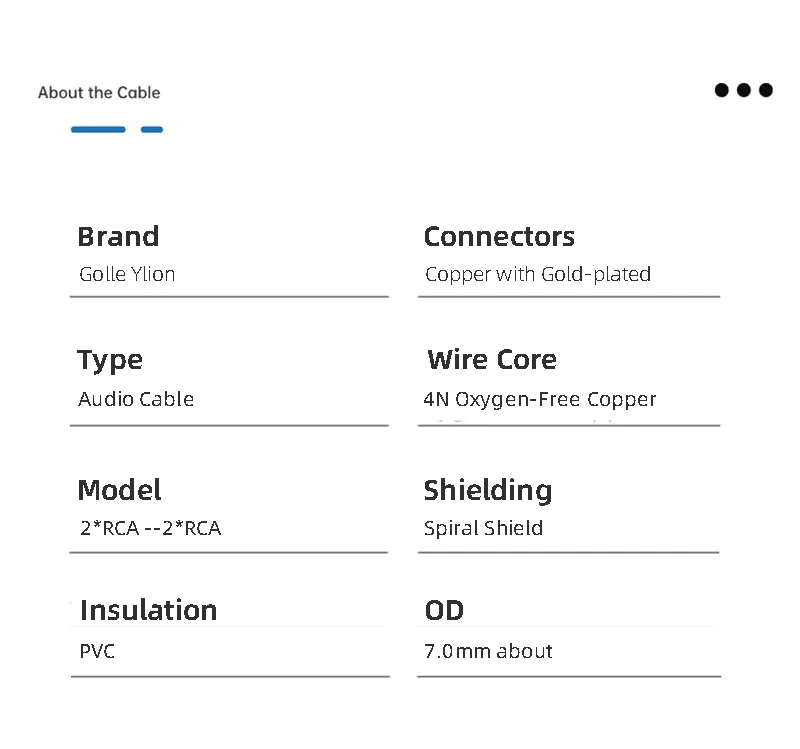800x749 pixels.
Task: Select the Type label
Action: click(110, 360)
